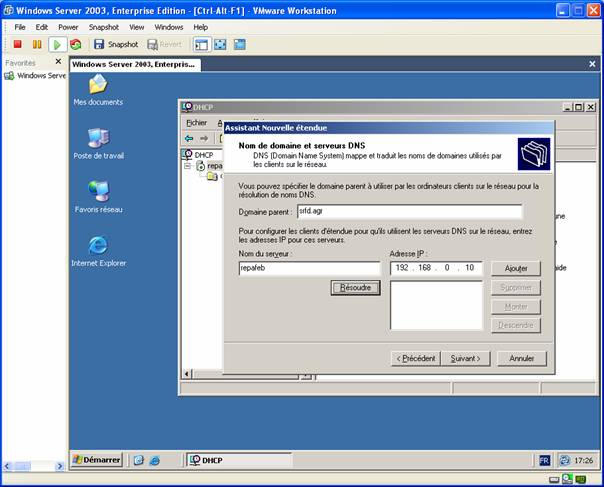This screenshot has width=604, height=487.
Task: Open the VMware Windows menu
Action: point(169,27)
